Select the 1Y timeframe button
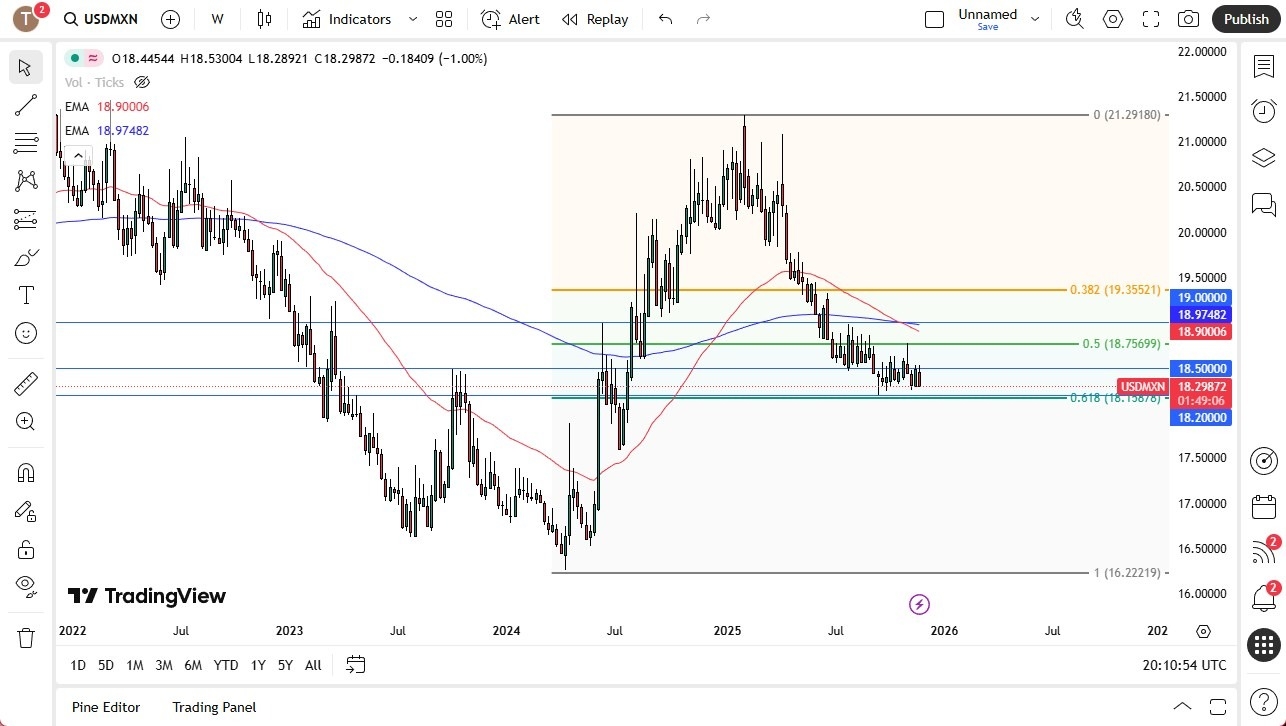 257,665
